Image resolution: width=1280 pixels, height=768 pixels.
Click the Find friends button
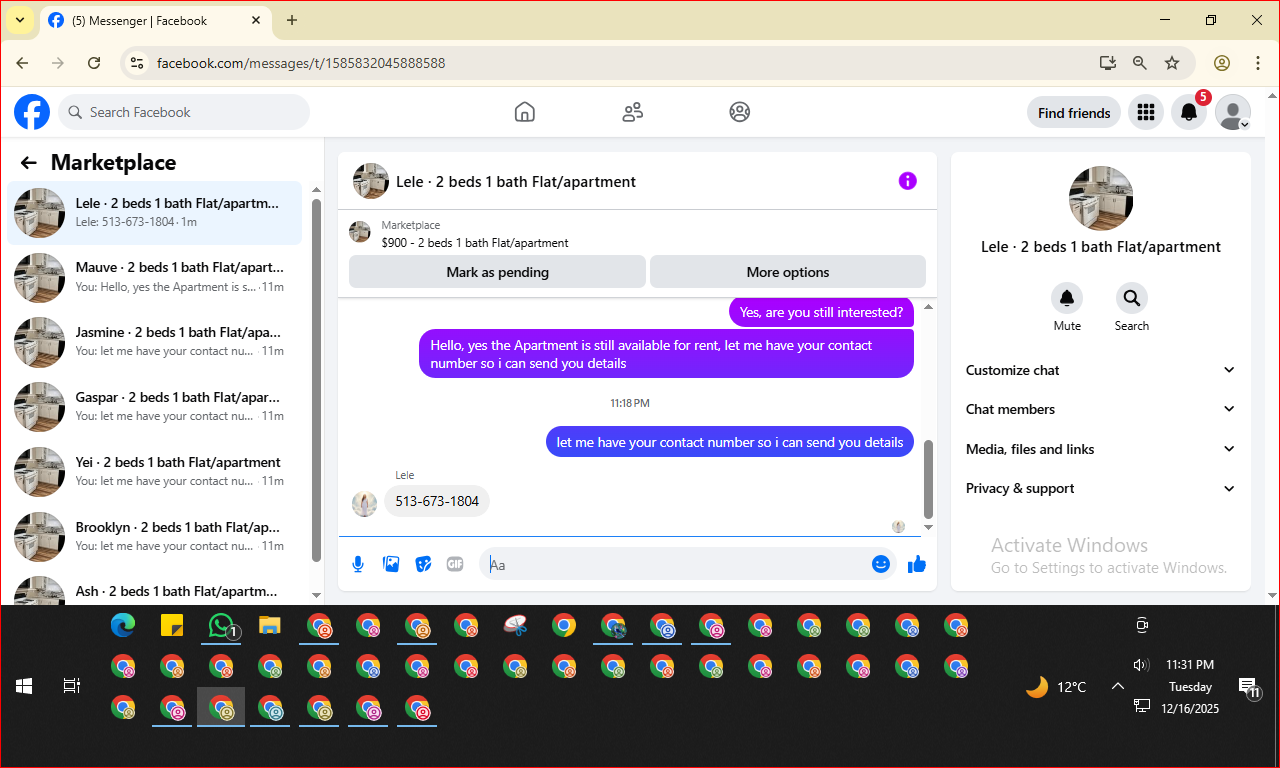tap(1074, 113)
